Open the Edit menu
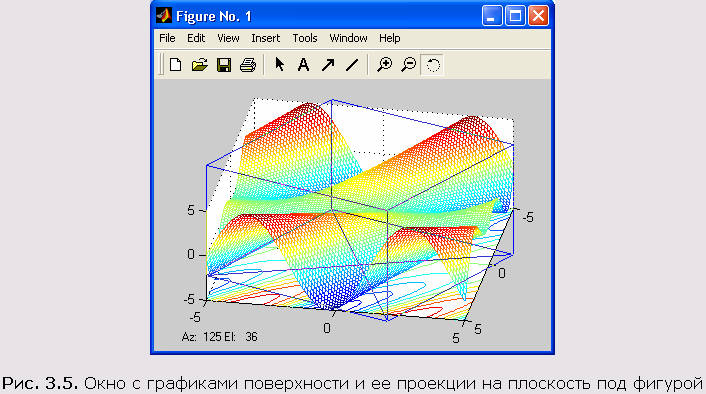This screenshot has height=394, width=706. [196, 38]
